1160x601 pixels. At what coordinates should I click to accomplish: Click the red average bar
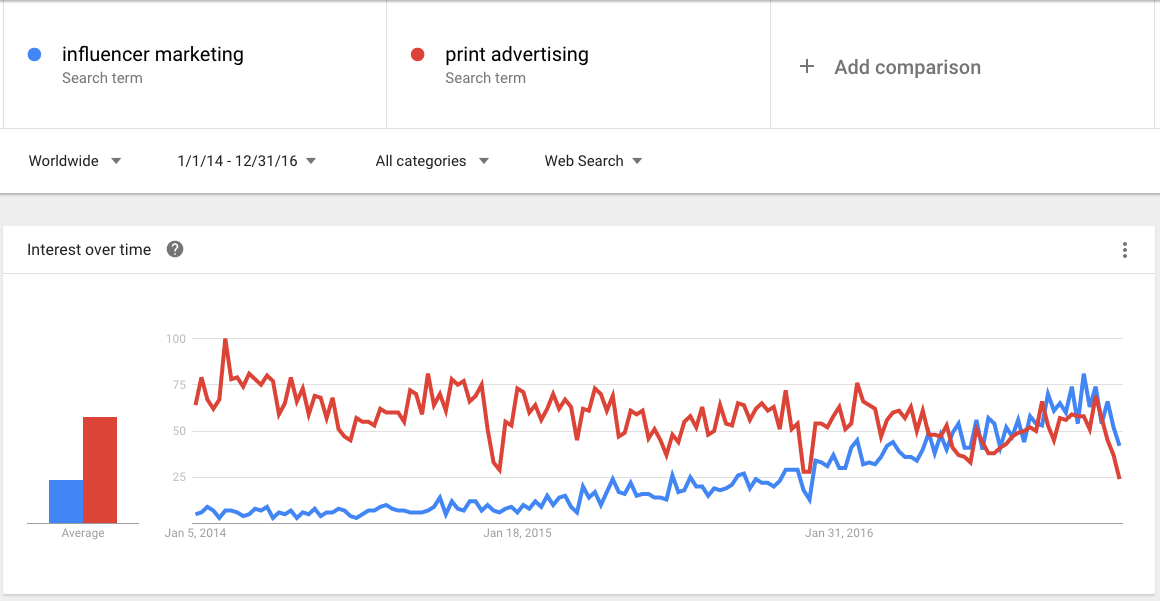tap(100, 470)
